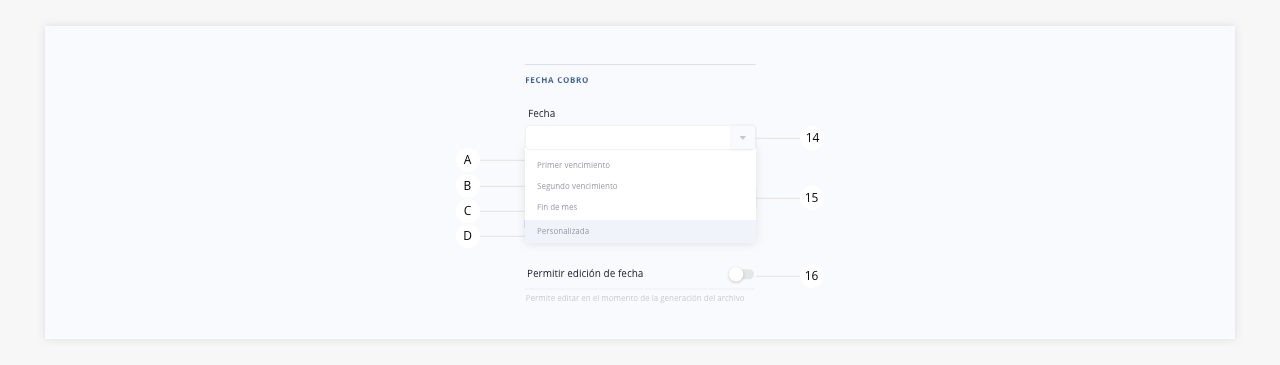Click inside the Fecha combo box field
Viewport: 1280px width, 365px height.
click(640, 137)
